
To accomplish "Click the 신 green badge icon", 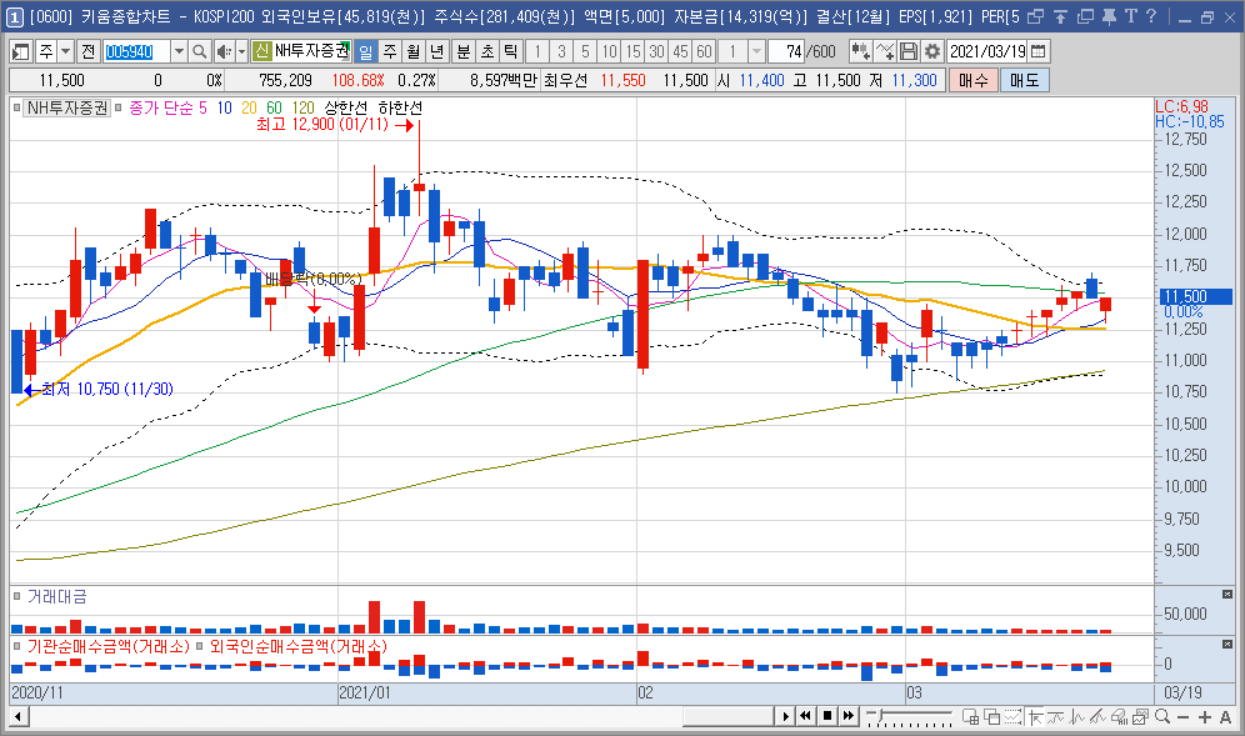I will pyautogui.click(x=261, y=51).
